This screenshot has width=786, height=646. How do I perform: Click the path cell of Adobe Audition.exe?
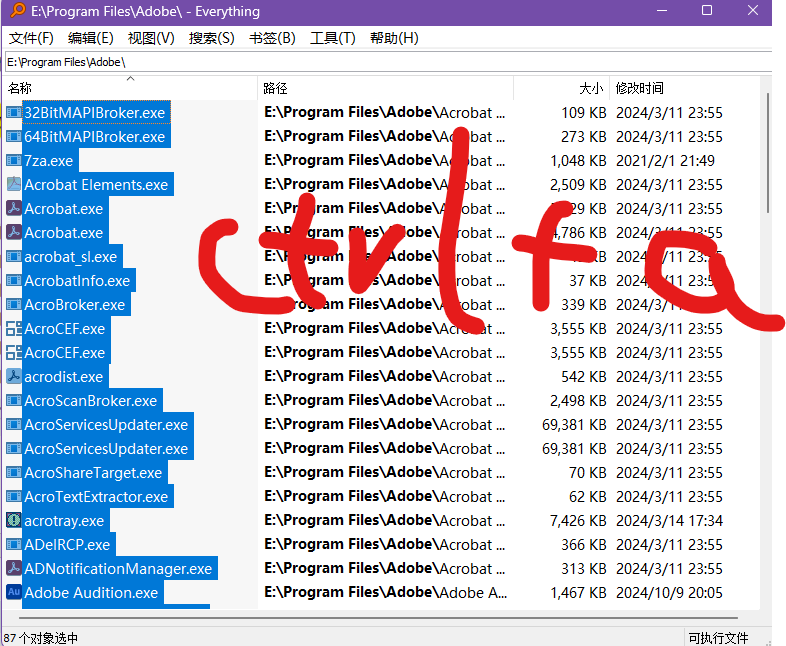coord(385,592)
